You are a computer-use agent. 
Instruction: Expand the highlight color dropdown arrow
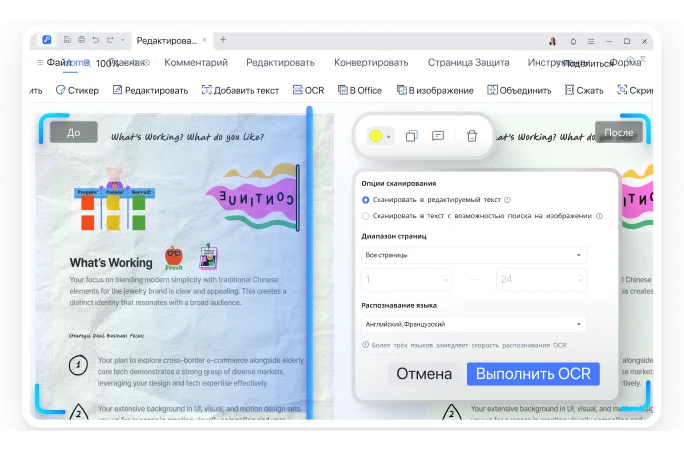(x=389, y=137)
